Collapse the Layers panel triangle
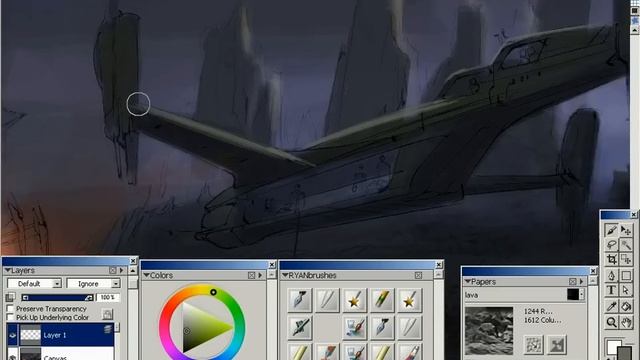The height and width of the screenshot is (360, 640). [x=7, y=270]
